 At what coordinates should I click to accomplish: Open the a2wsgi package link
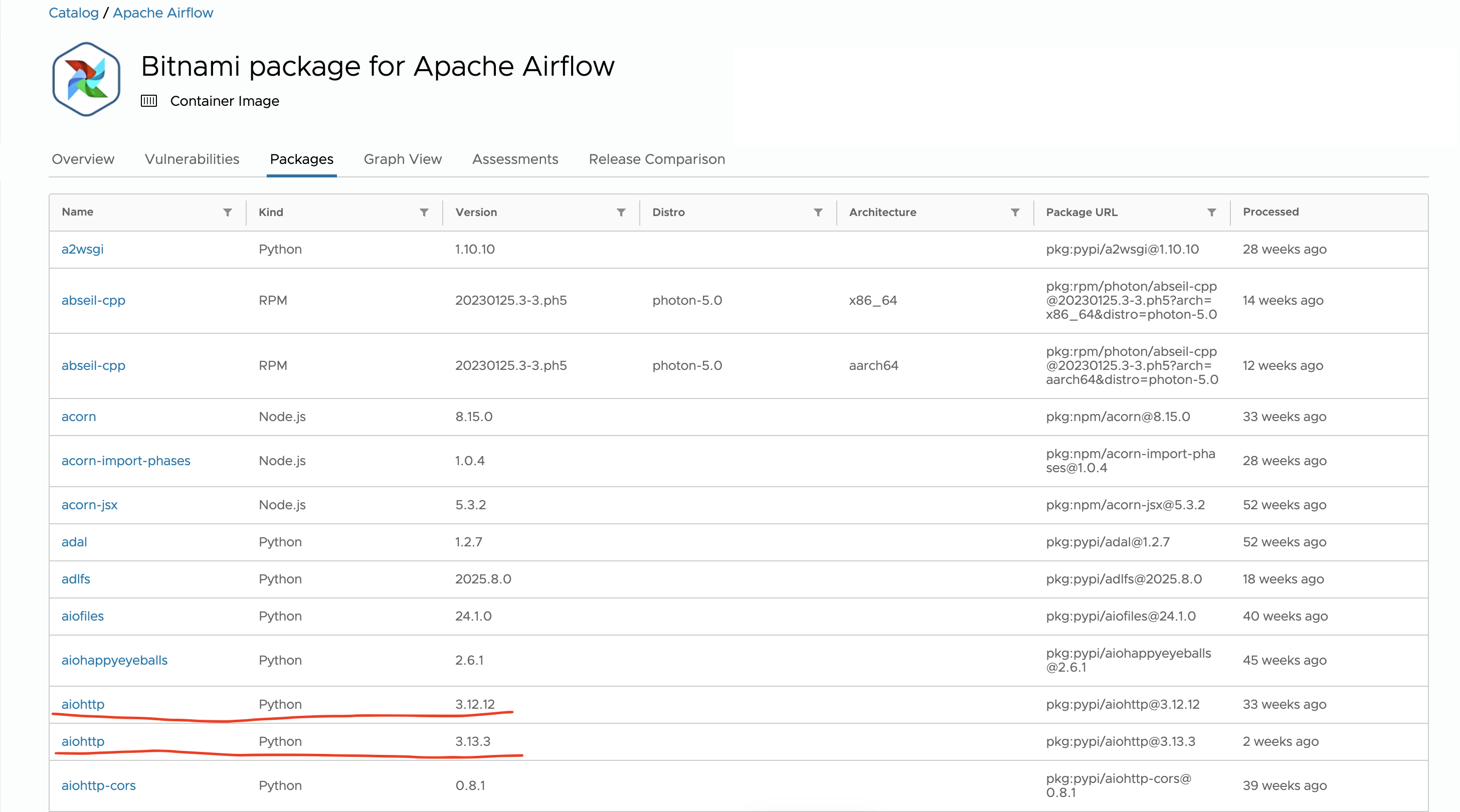pyautogui.click(x=82, y=249)
